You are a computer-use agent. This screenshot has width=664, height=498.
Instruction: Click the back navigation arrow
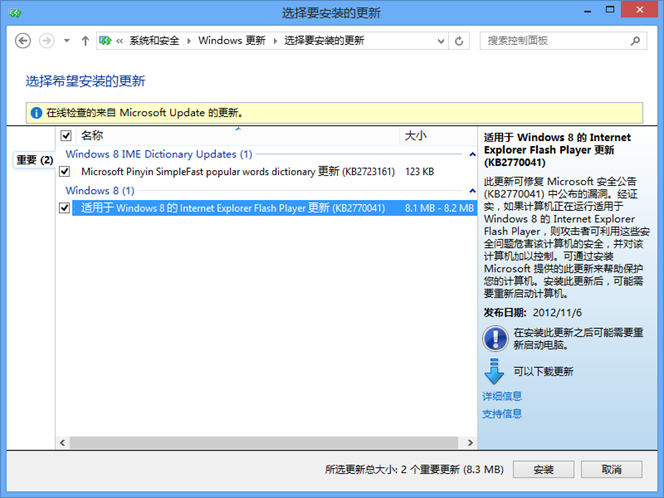pos(22,41)
